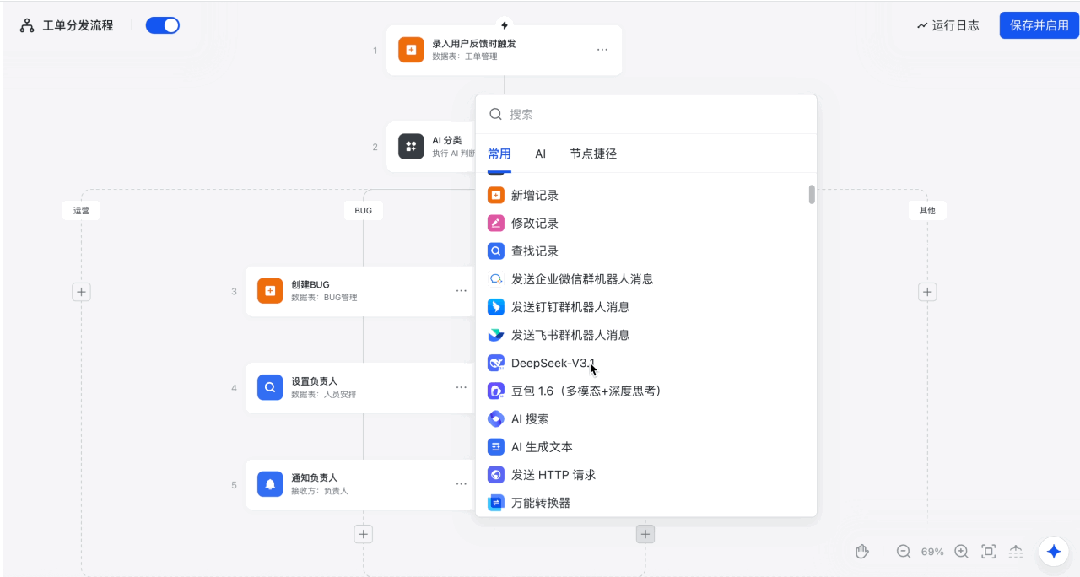Click the 发送 HTTP 请求 label
Viewport: 1080px width, 577px height.
[x=554, y=475]
